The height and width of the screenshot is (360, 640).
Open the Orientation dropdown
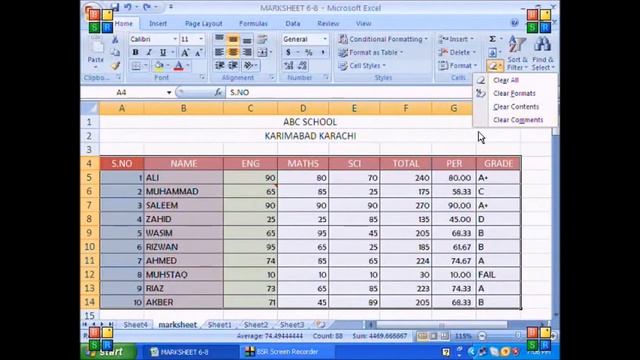point(250,65)
